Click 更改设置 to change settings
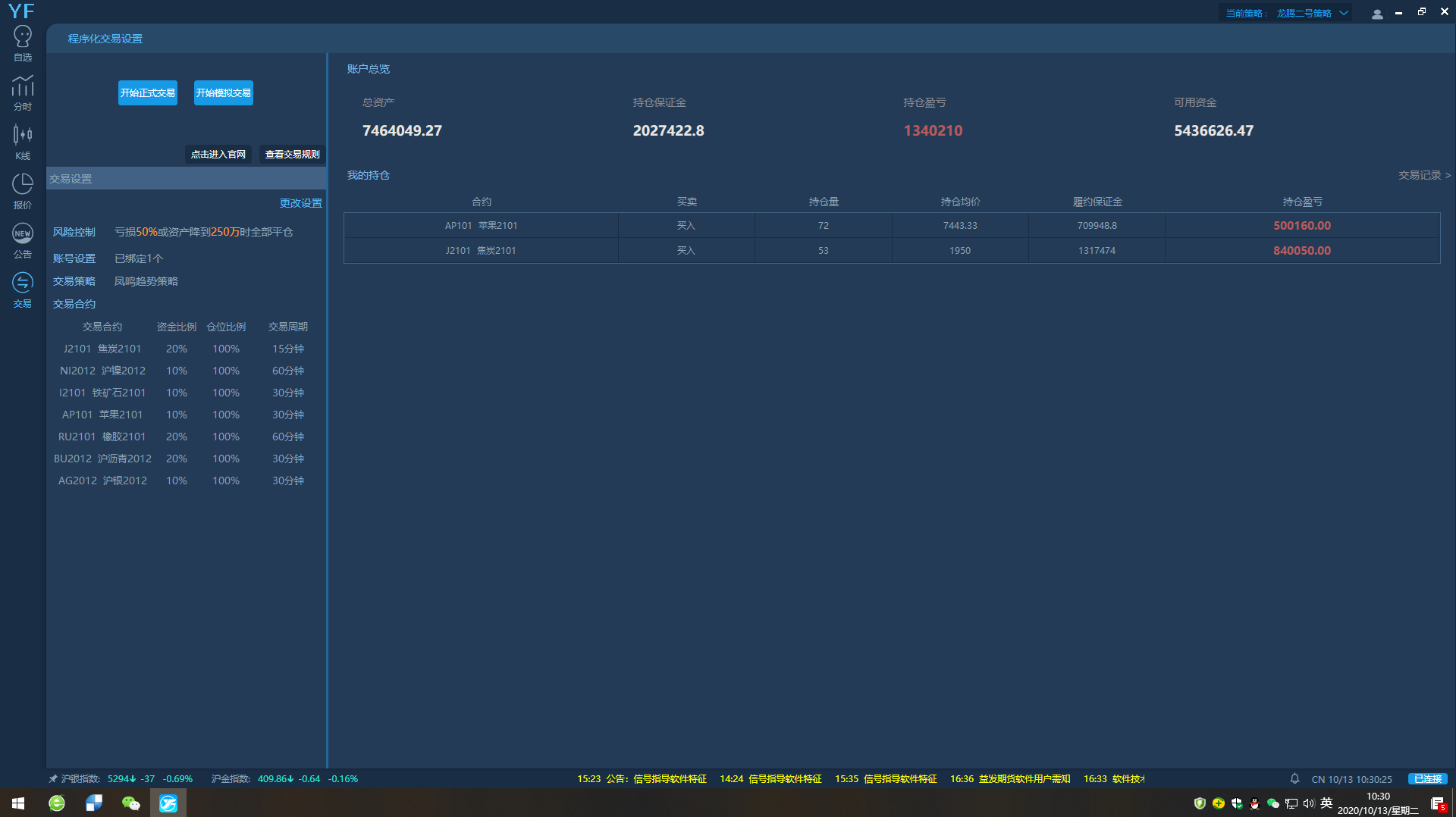This screenshot has width=1456, height=817. tap(300, 203)
